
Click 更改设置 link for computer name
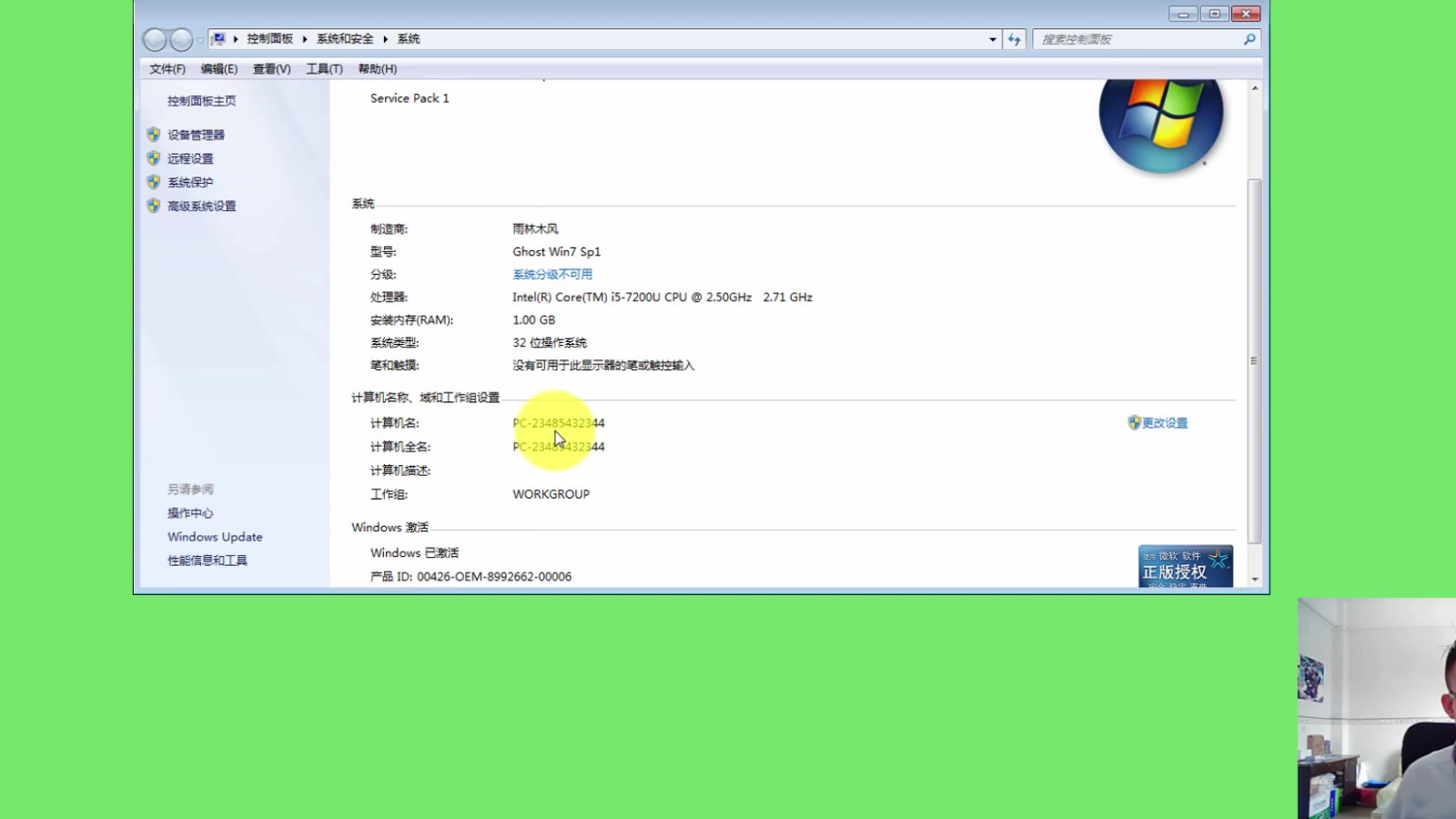(x=1165, y=423)
